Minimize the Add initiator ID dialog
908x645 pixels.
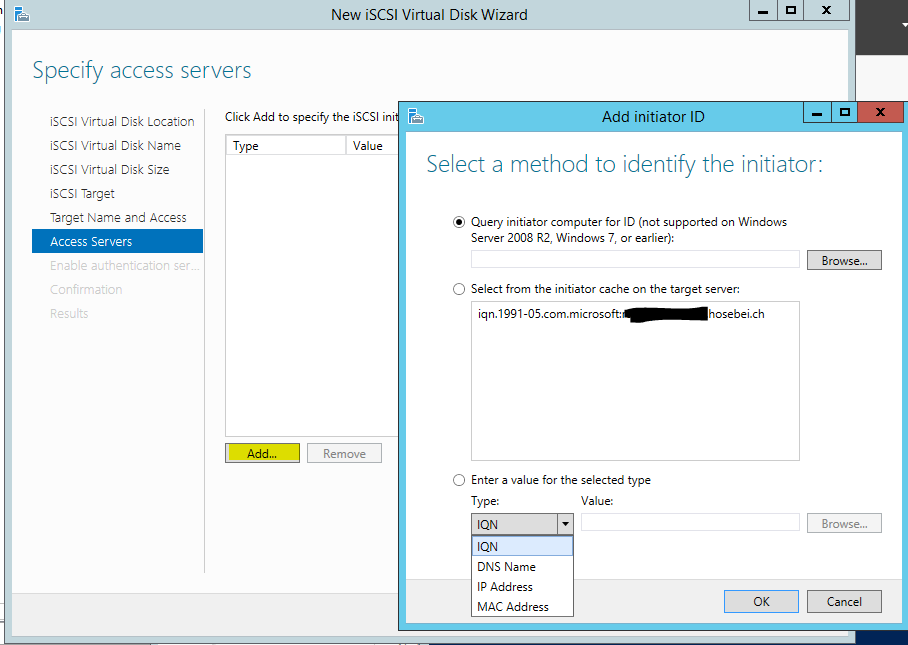tap(817, 112)
